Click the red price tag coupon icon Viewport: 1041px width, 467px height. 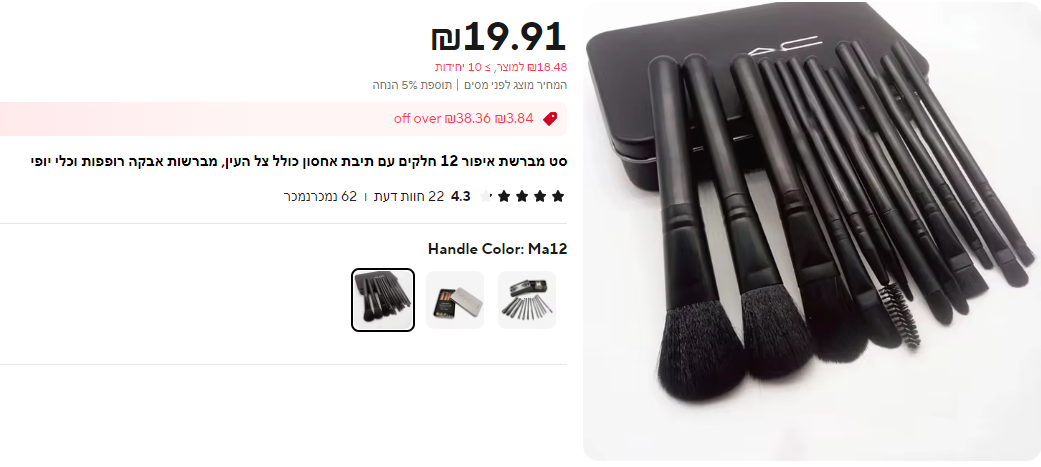point(550,119)
